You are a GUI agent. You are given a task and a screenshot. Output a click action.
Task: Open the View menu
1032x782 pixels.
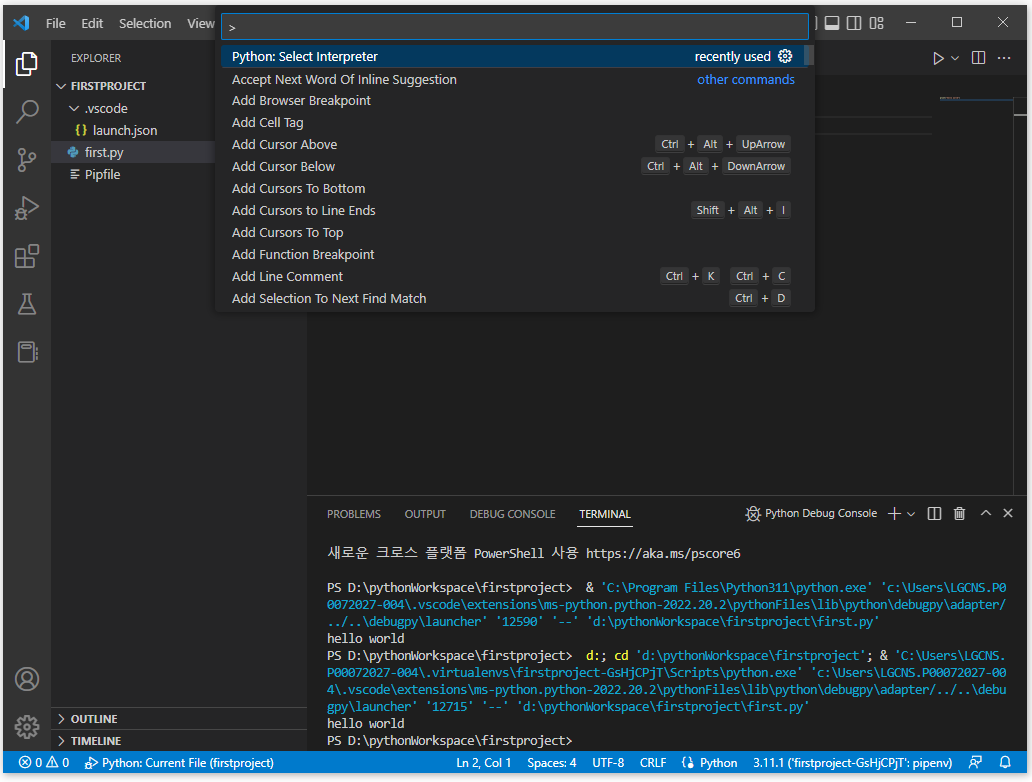click(x=200, y=23)
